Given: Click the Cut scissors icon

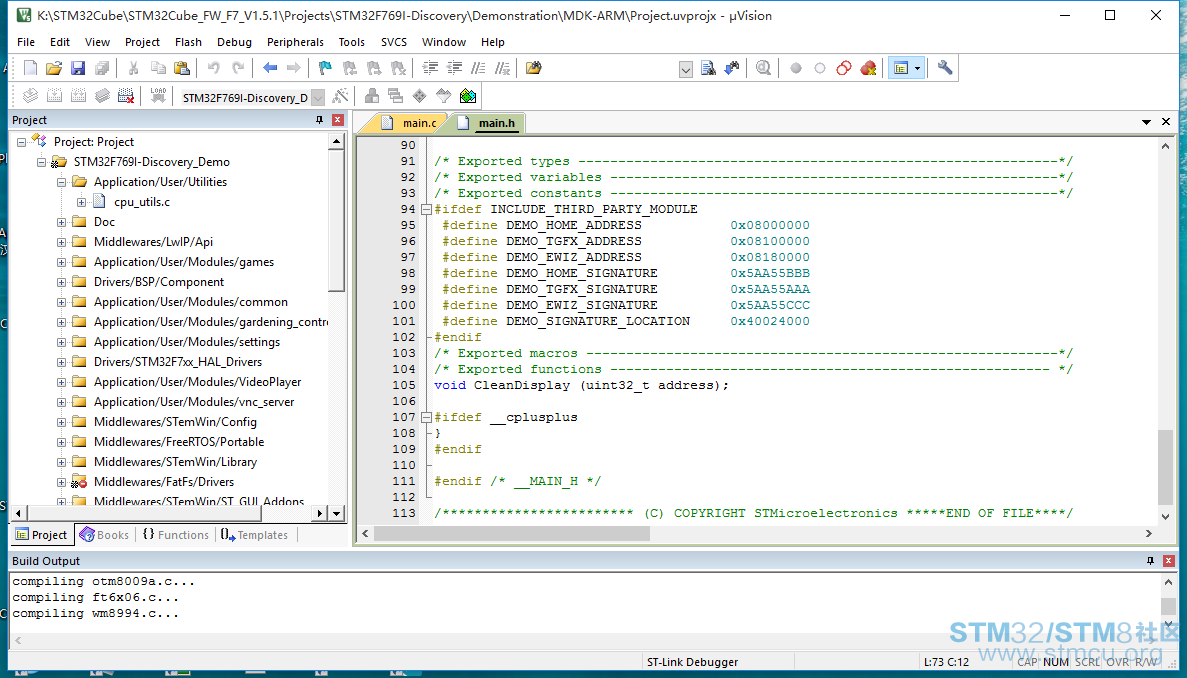Looking at the screenshot, I should click(133, 68).
